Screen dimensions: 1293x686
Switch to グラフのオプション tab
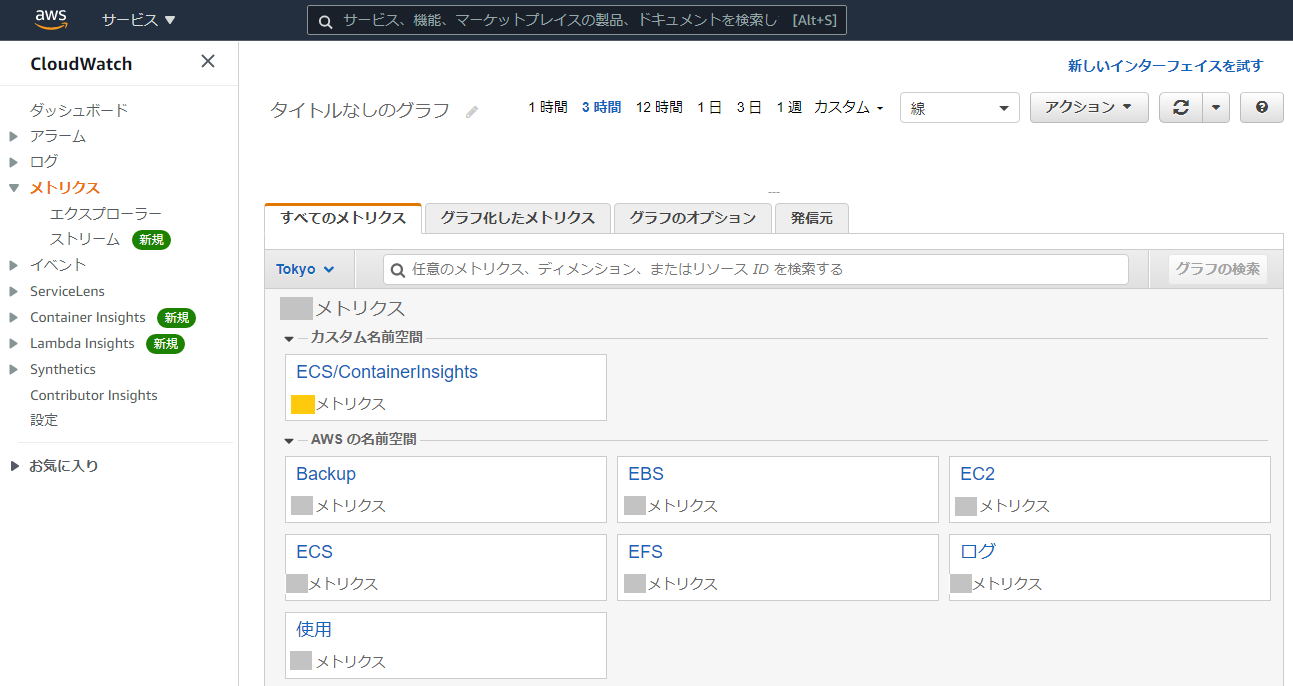pos(693,218)
